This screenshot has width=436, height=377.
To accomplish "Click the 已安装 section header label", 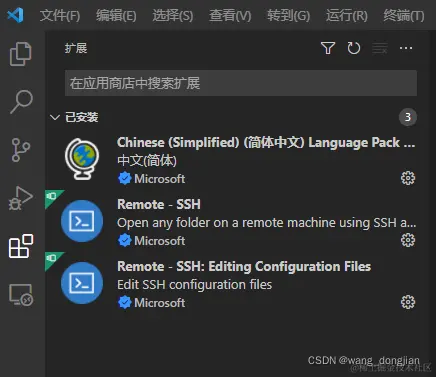I will pos(82,117).
